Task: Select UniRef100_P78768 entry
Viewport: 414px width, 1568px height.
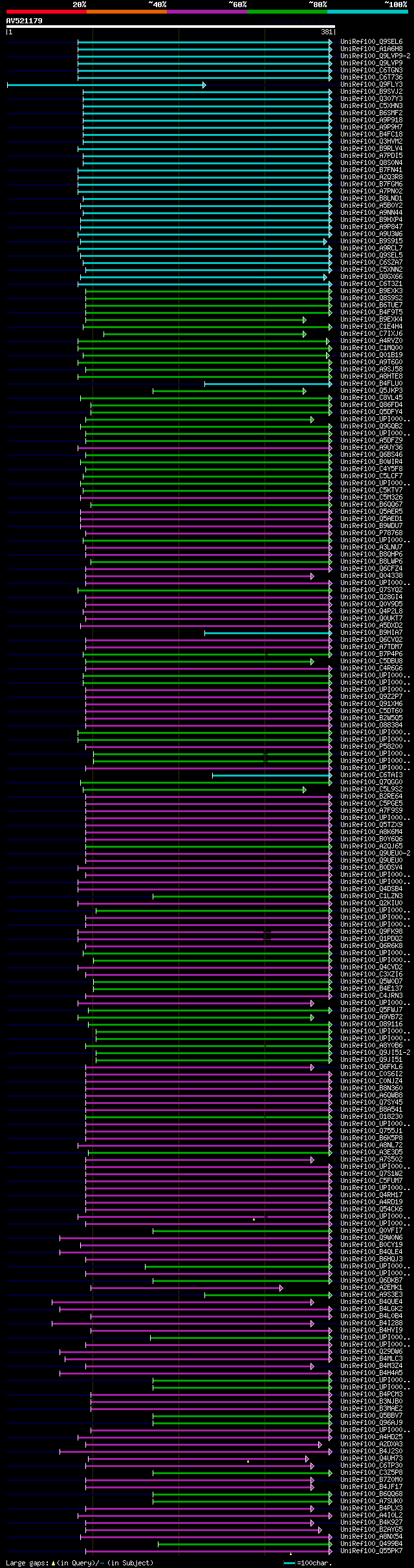Action: point(371,533)
